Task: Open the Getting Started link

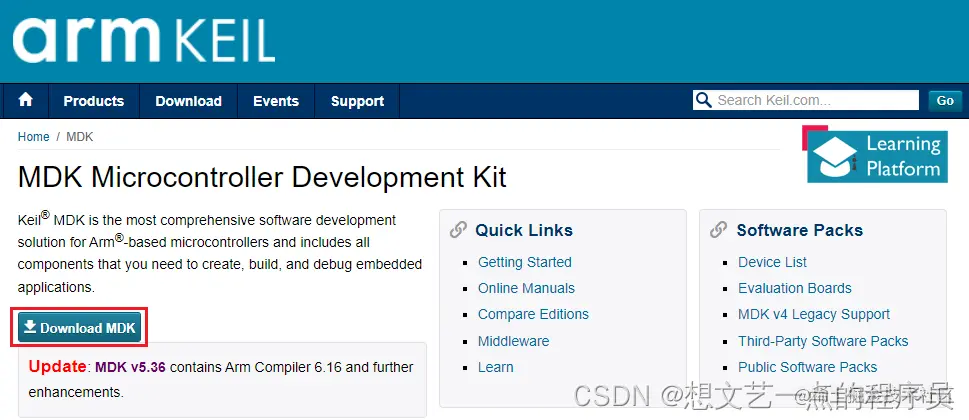Action: (x=525, y=262)
